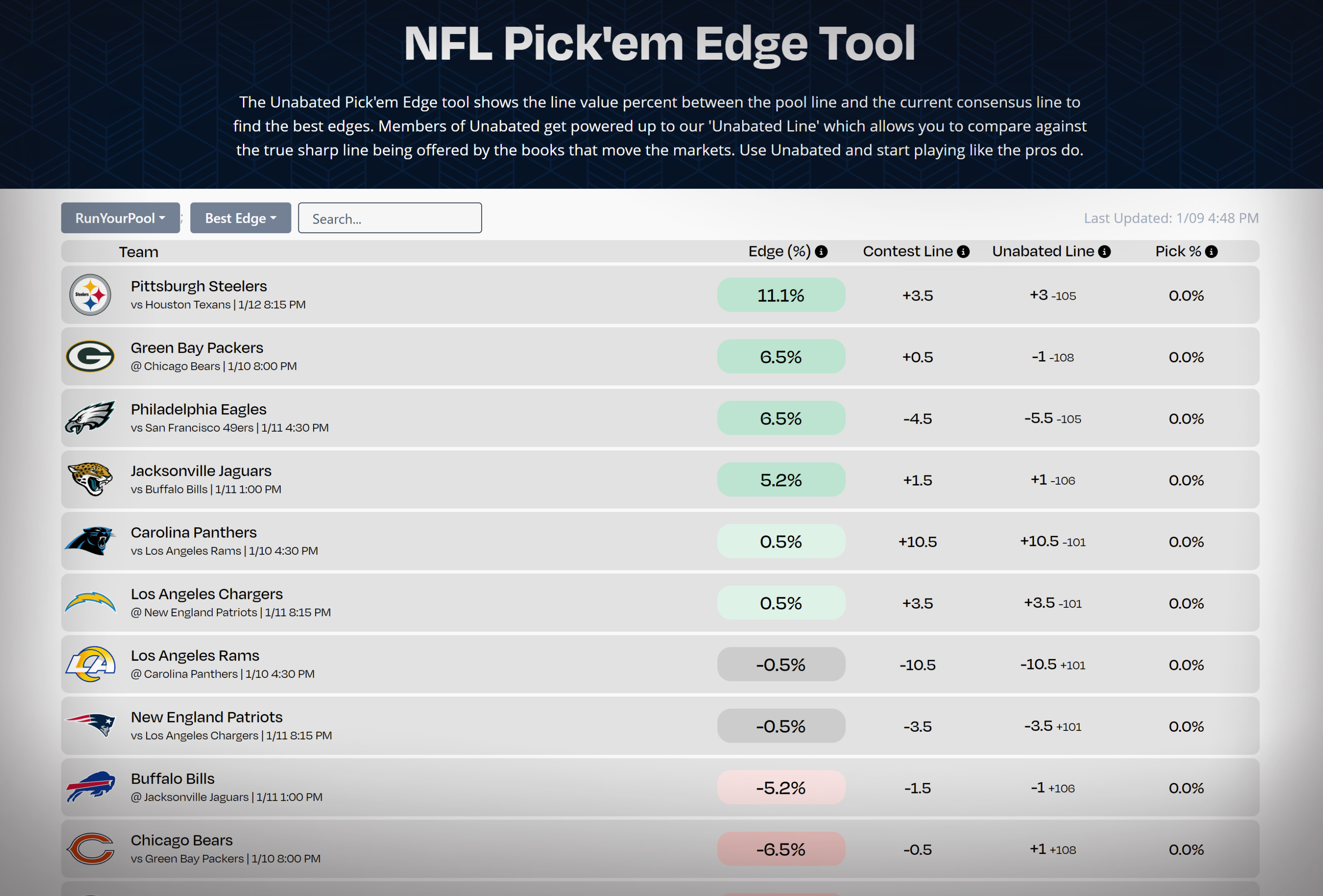The image size is (1323, 896).
Task: Click the Team column header
Action: coord(138,252)
